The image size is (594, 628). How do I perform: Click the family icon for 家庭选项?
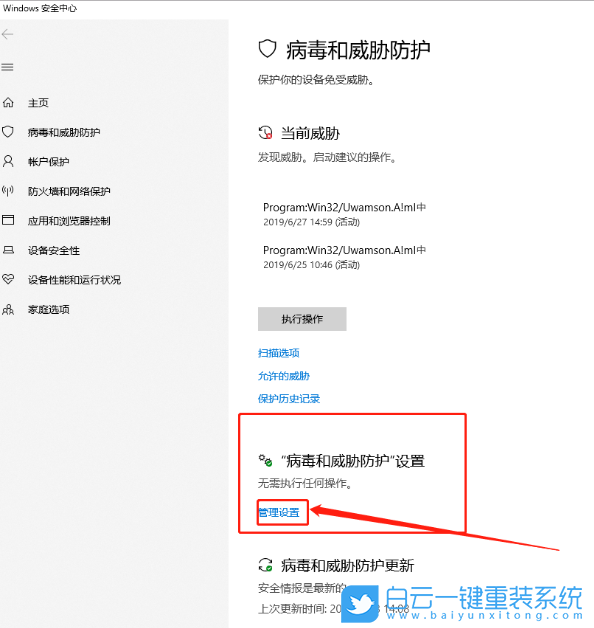coord(8,309)
